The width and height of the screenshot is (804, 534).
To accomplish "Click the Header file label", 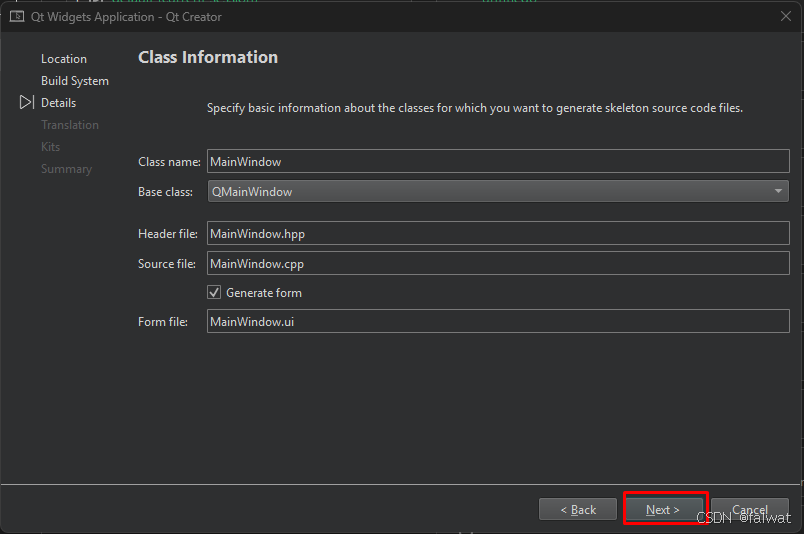I will (x=168, y=234).
